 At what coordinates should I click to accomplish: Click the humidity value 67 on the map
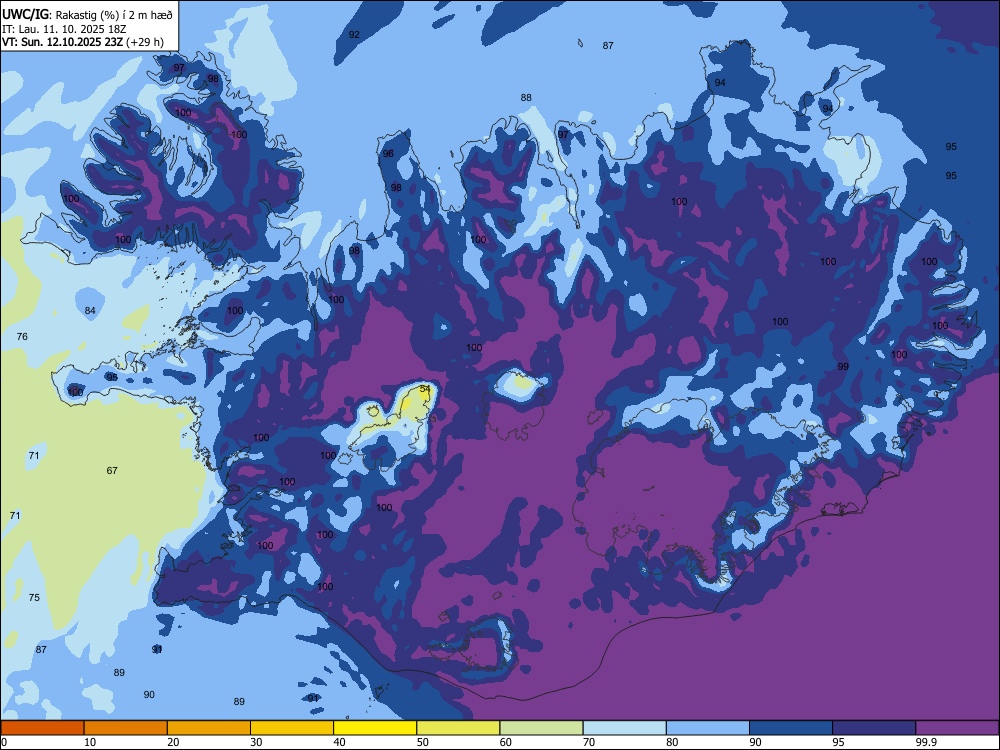point(112,471)
